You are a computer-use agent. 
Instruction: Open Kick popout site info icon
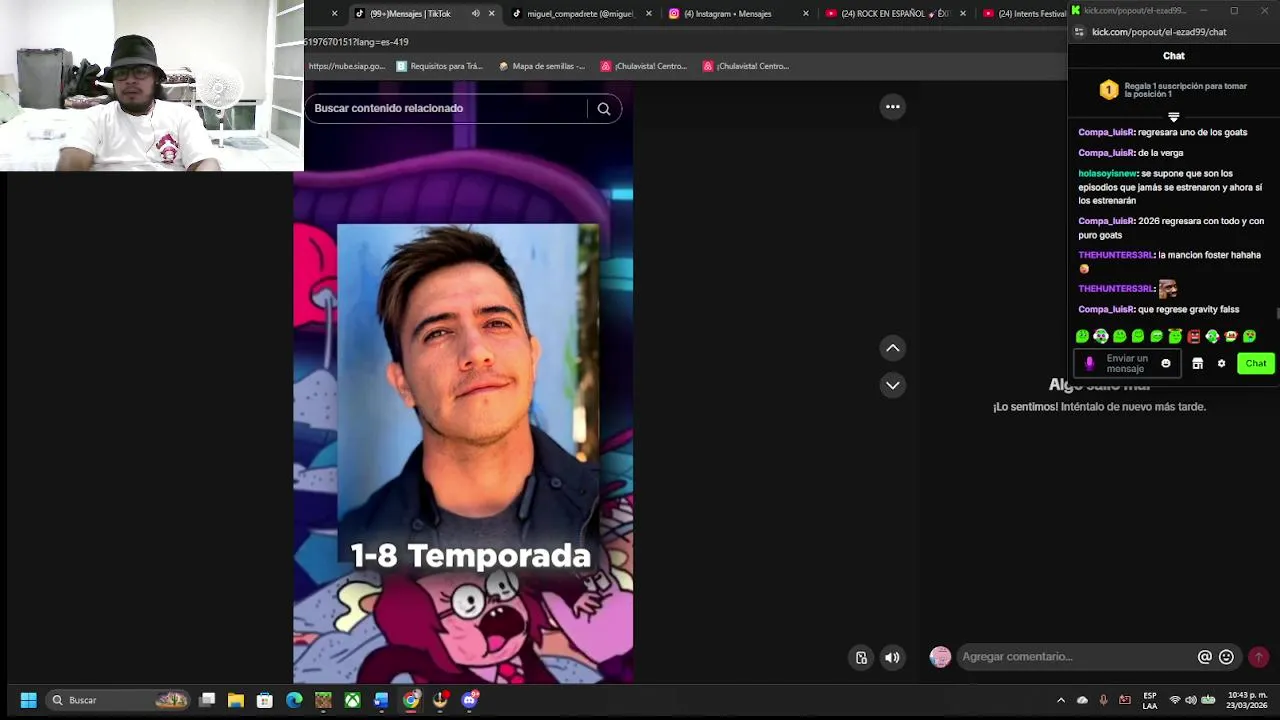pyautogui.click(x=1079, y=32)
